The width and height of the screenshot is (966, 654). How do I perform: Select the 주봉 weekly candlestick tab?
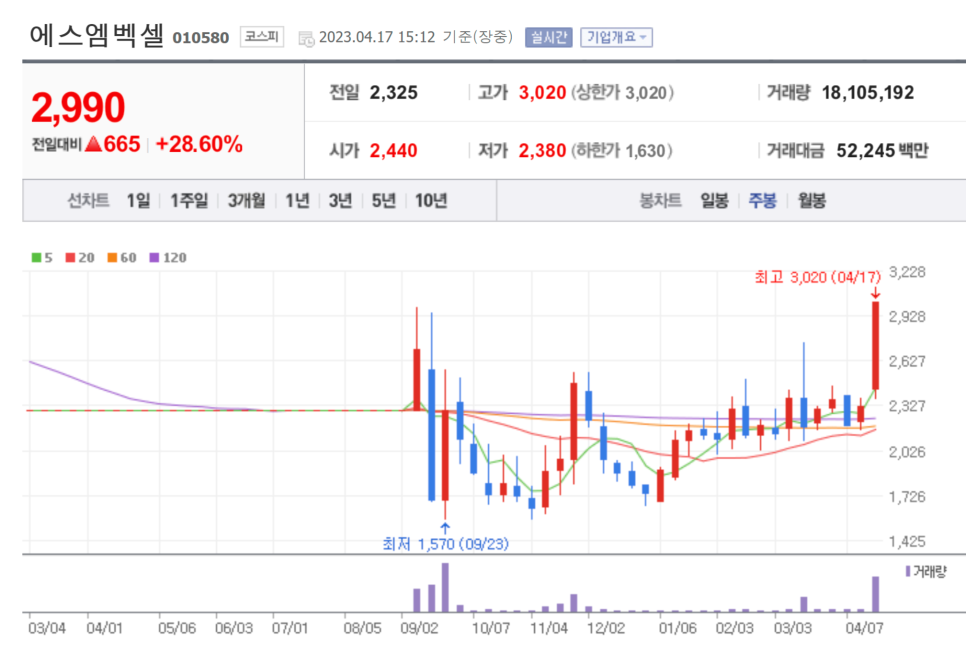pyautogui.click(x=763, y=201)
